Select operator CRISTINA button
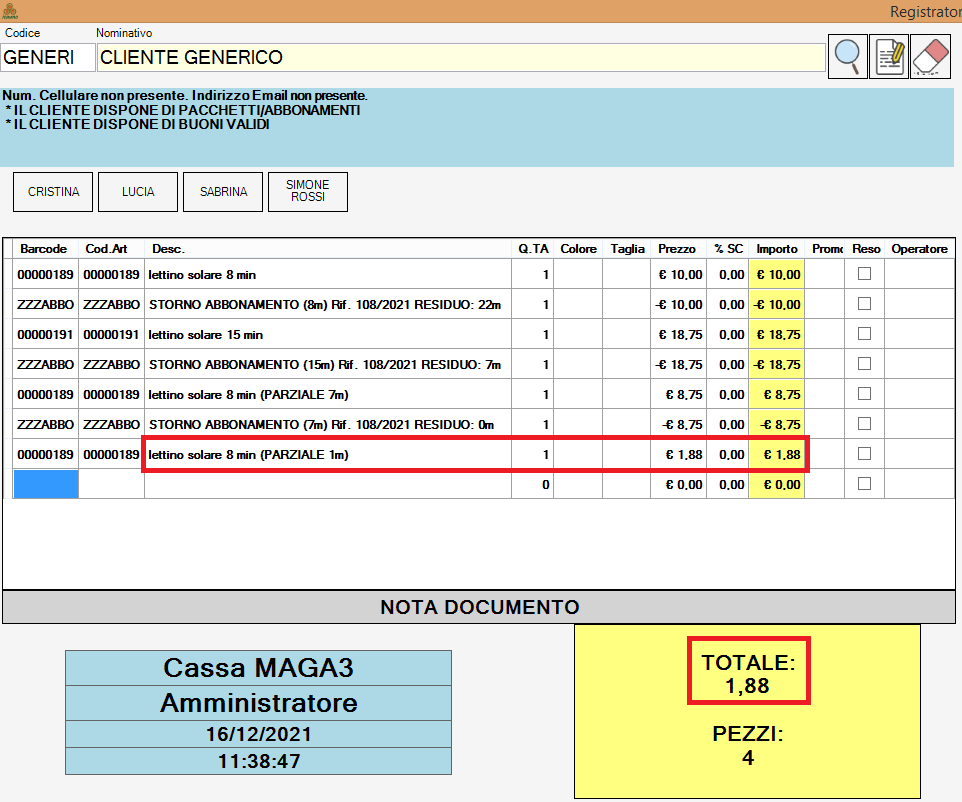 (x=53, y=192)
